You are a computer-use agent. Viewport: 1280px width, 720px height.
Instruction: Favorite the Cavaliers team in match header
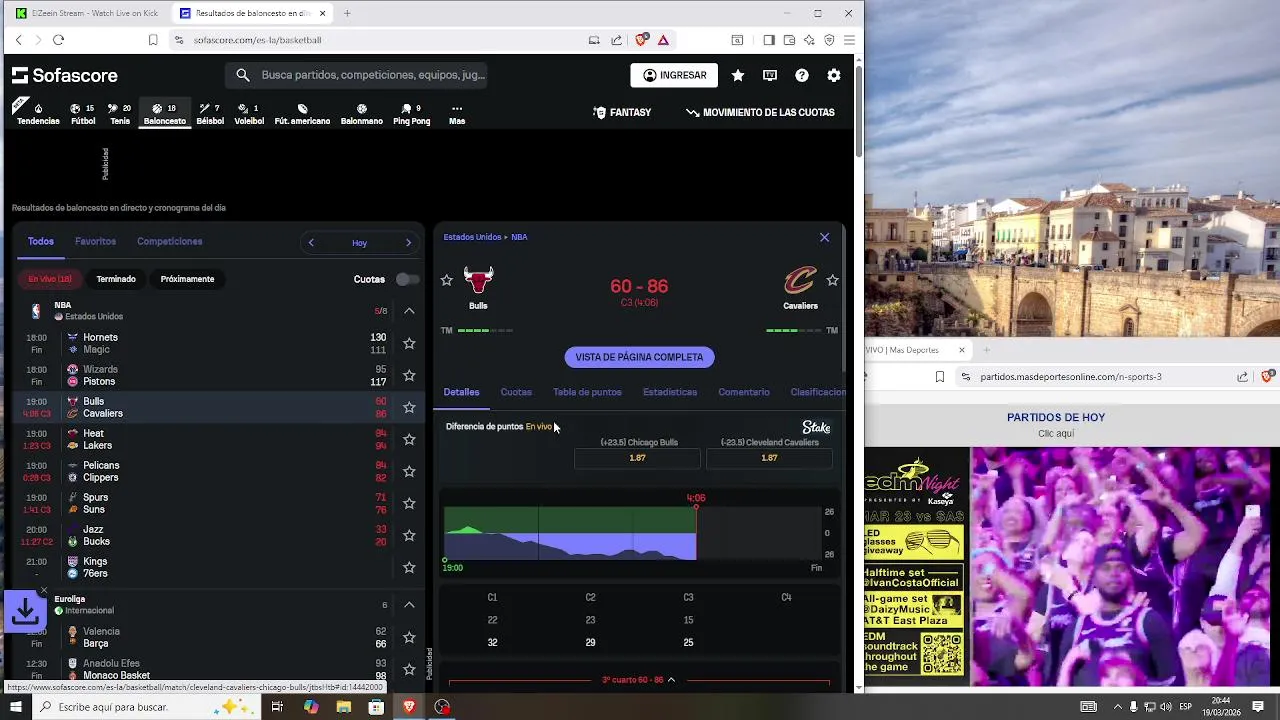[832, 281]
